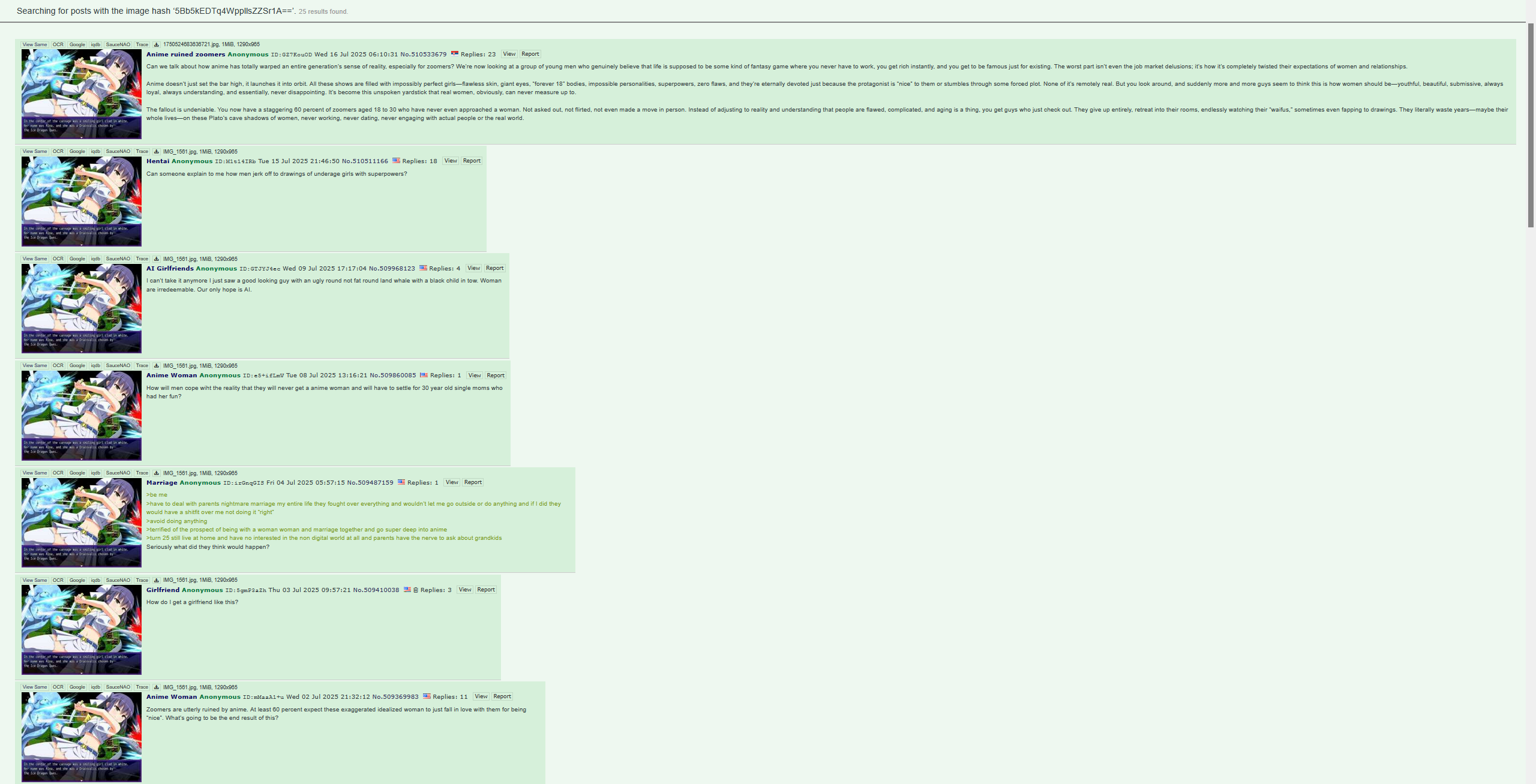Click the flag icon on the 'Marriage' post

(x=401, y=482)
